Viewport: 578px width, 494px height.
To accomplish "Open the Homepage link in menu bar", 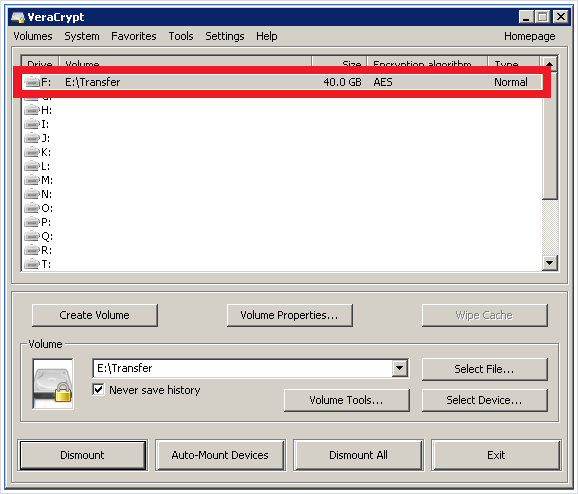I will (x=530, y=36).
